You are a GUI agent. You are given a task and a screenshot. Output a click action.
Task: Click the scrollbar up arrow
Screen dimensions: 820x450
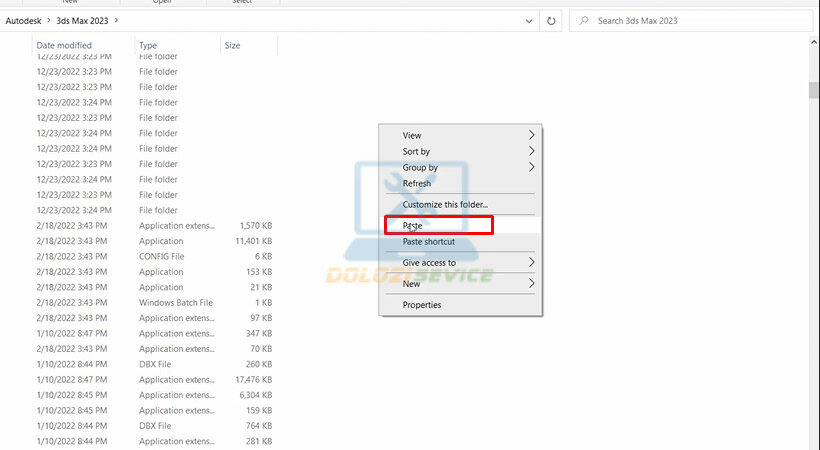[814, 42]
